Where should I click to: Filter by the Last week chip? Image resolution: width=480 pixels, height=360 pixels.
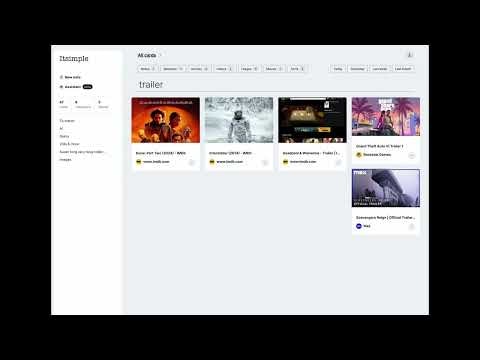[x=380, y=69]
